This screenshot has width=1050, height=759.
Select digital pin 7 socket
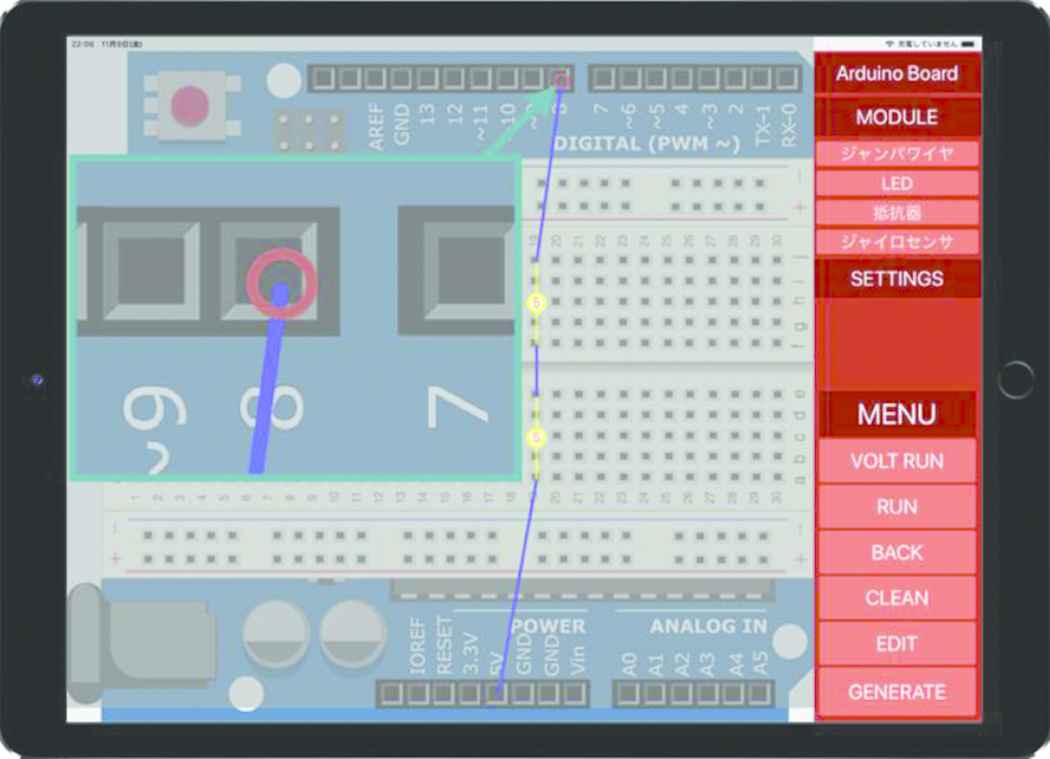(x=603, y=79)
